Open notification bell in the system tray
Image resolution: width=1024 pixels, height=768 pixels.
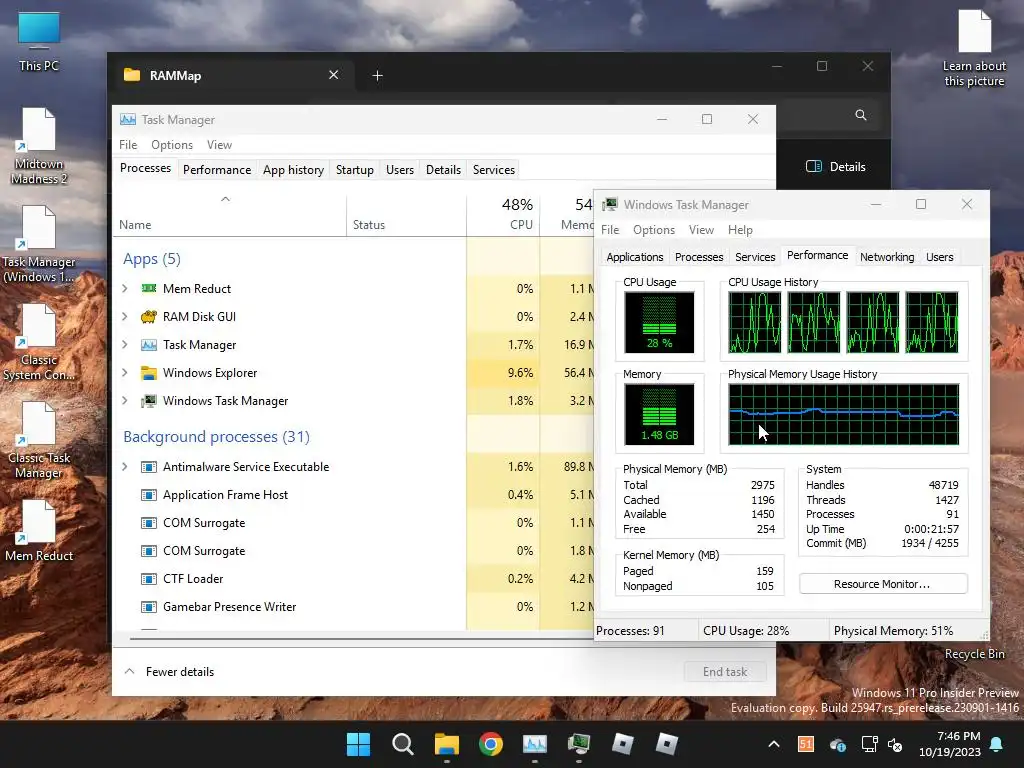tap(997, 744)
